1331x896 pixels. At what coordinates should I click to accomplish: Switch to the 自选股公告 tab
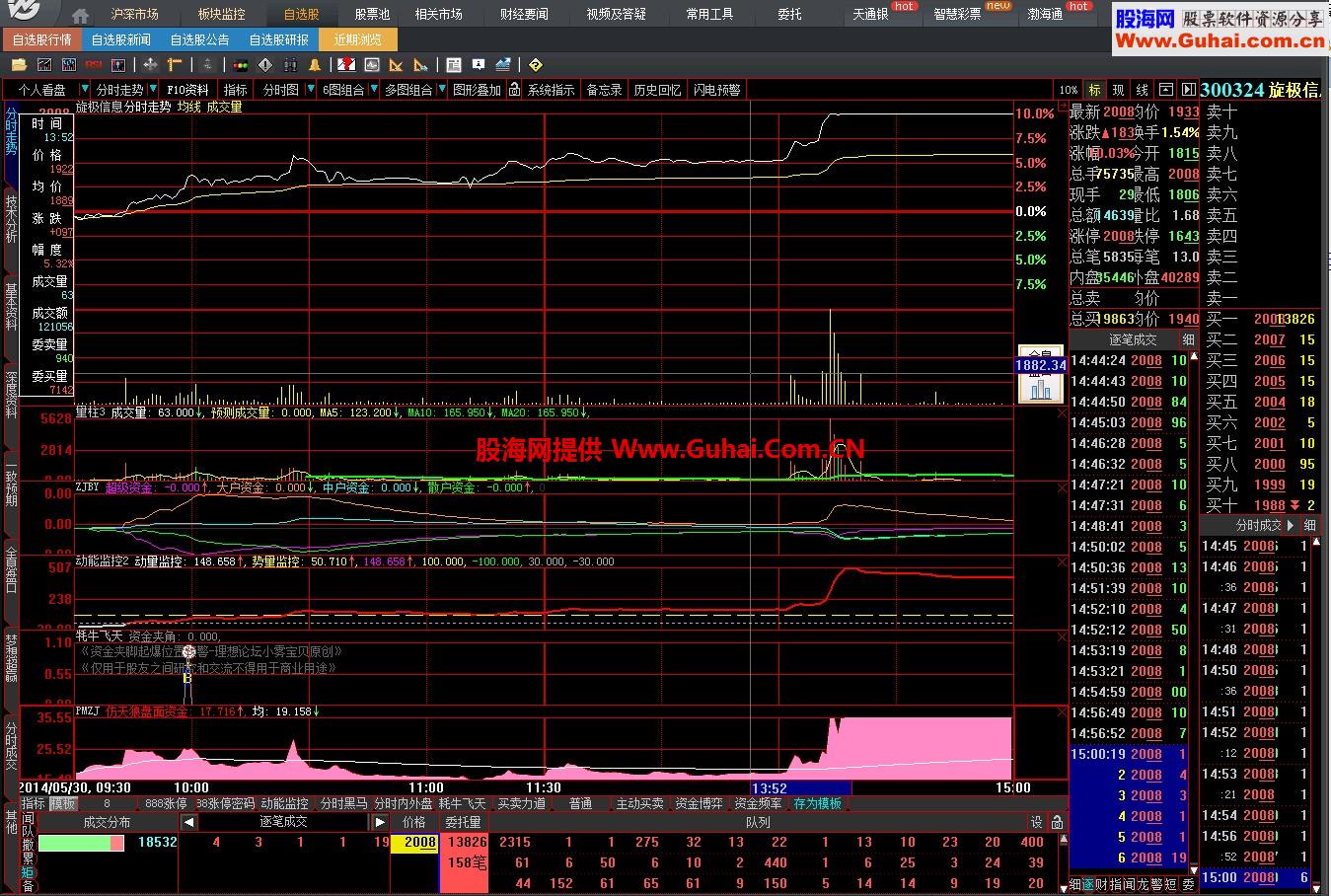[200, 40]
